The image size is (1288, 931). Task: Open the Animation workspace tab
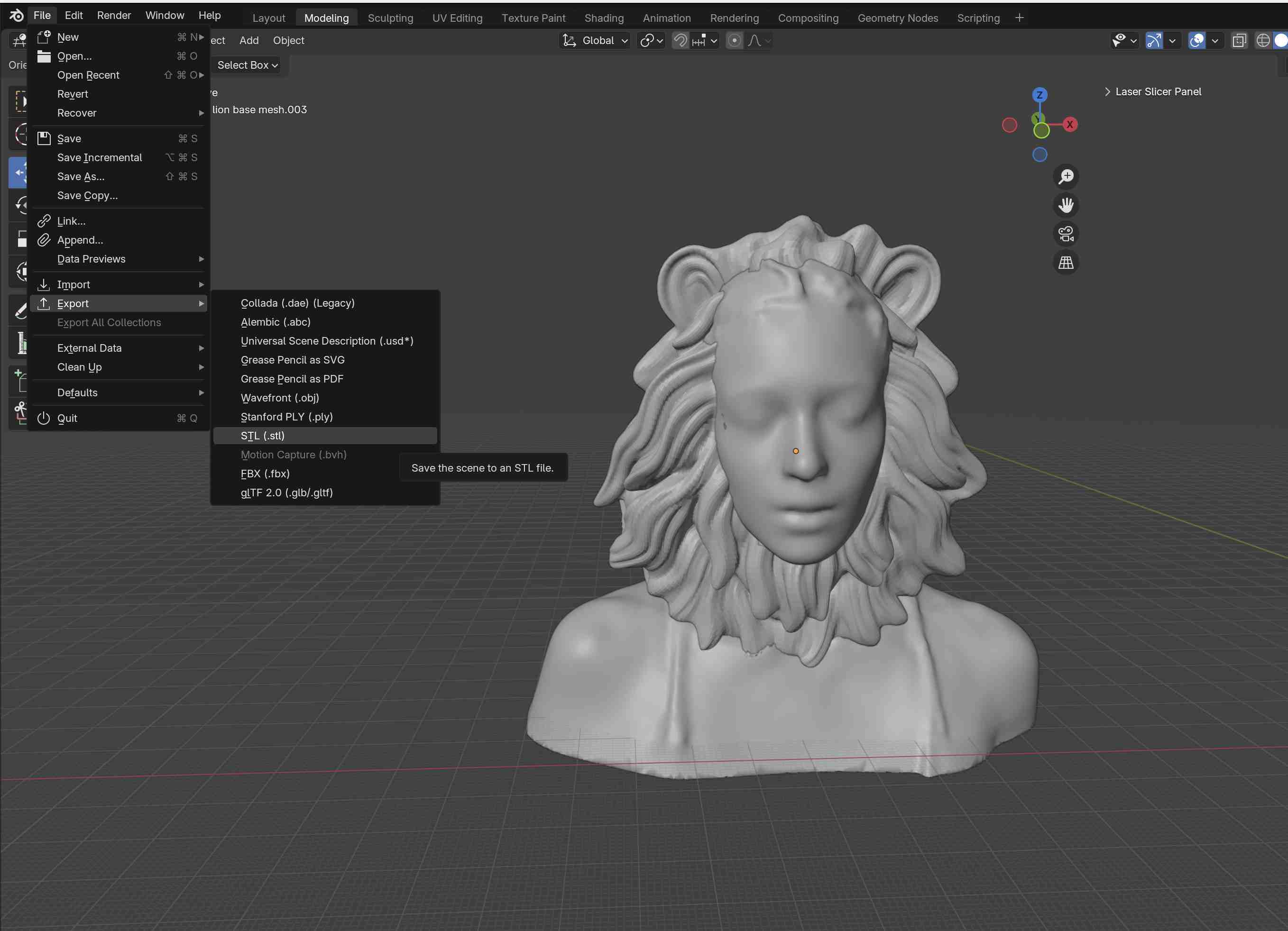[667, 18]
